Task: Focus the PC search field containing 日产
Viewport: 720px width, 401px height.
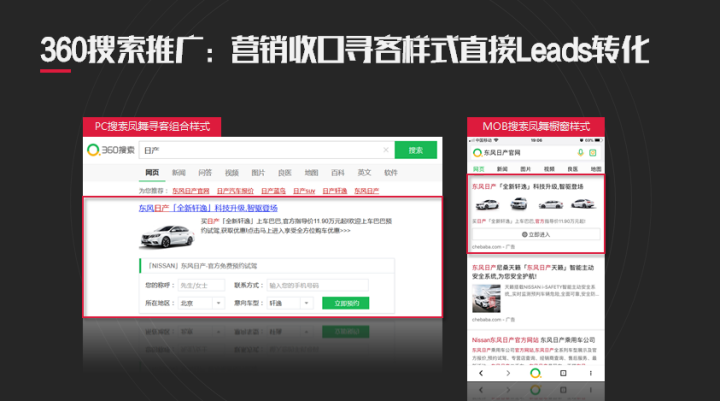Action: tap(266, 150)
